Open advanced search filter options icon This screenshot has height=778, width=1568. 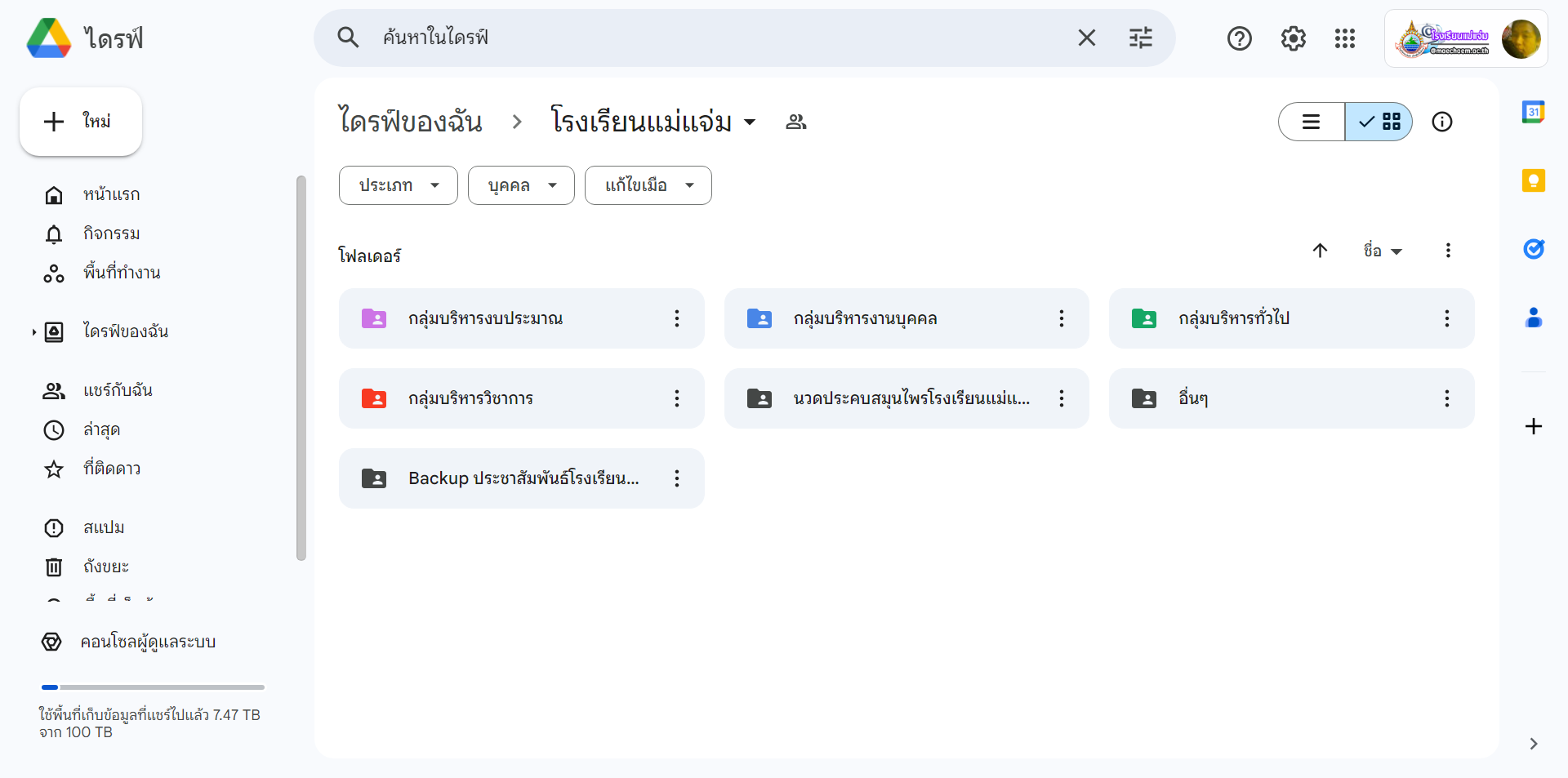(1140, 38)
